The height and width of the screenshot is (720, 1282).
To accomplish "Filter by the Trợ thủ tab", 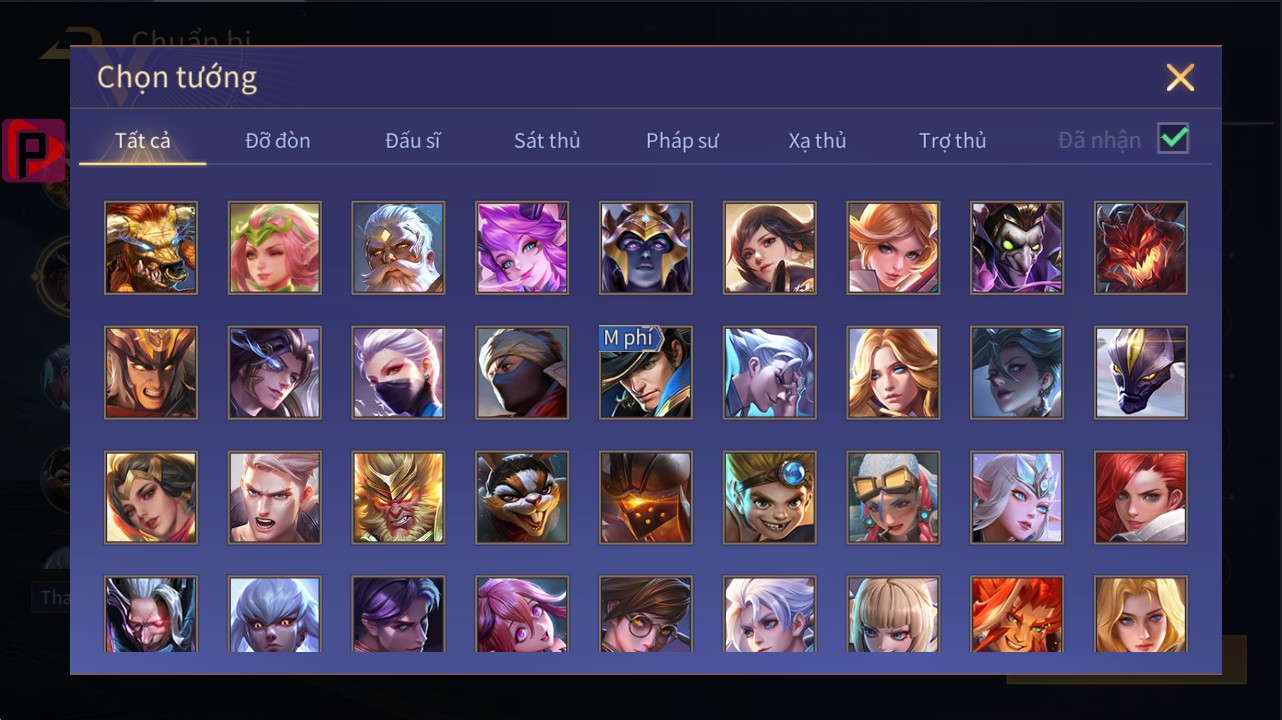I will coord(953,141).
